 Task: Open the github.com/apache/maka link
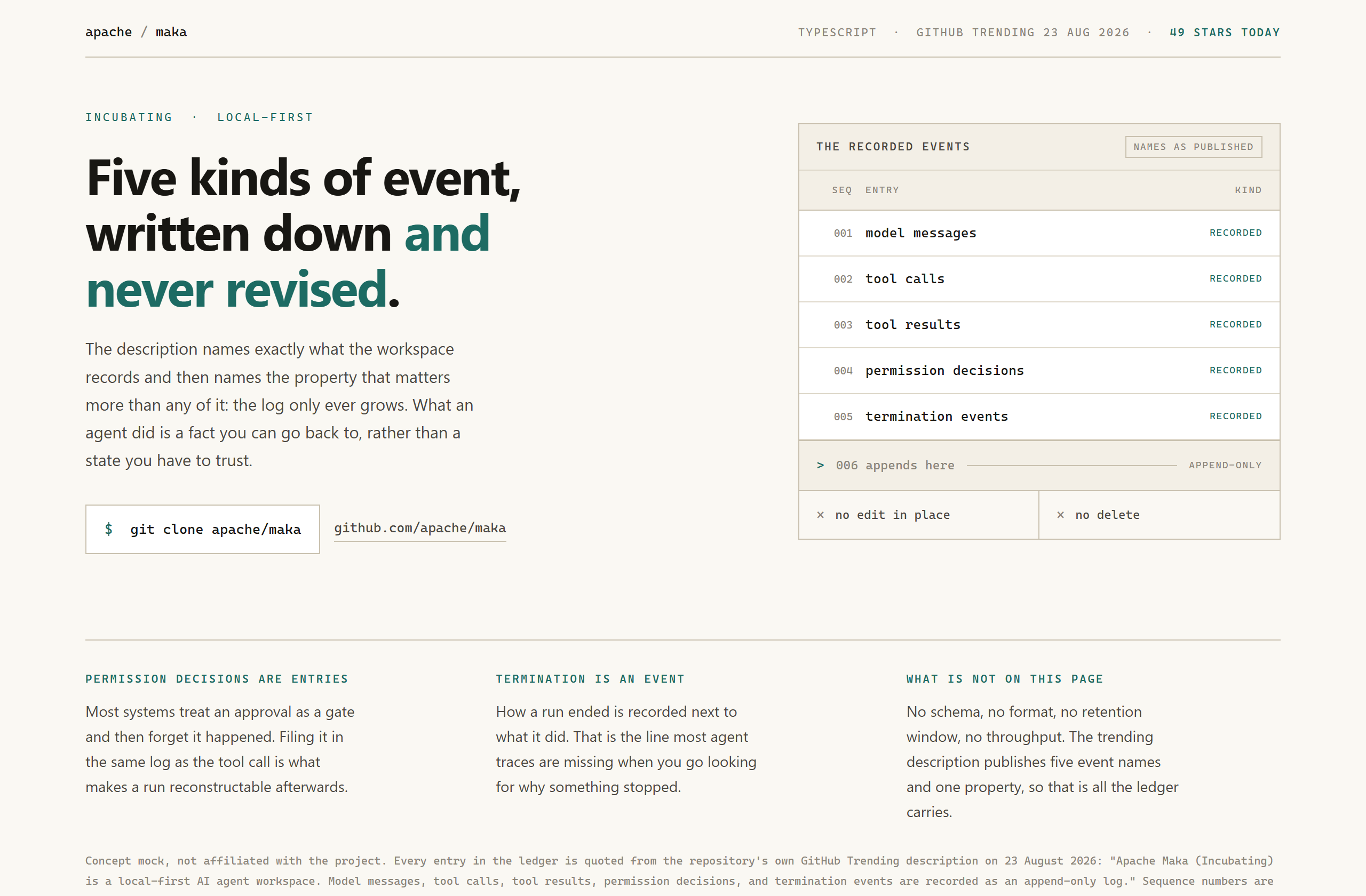(420, 528)
